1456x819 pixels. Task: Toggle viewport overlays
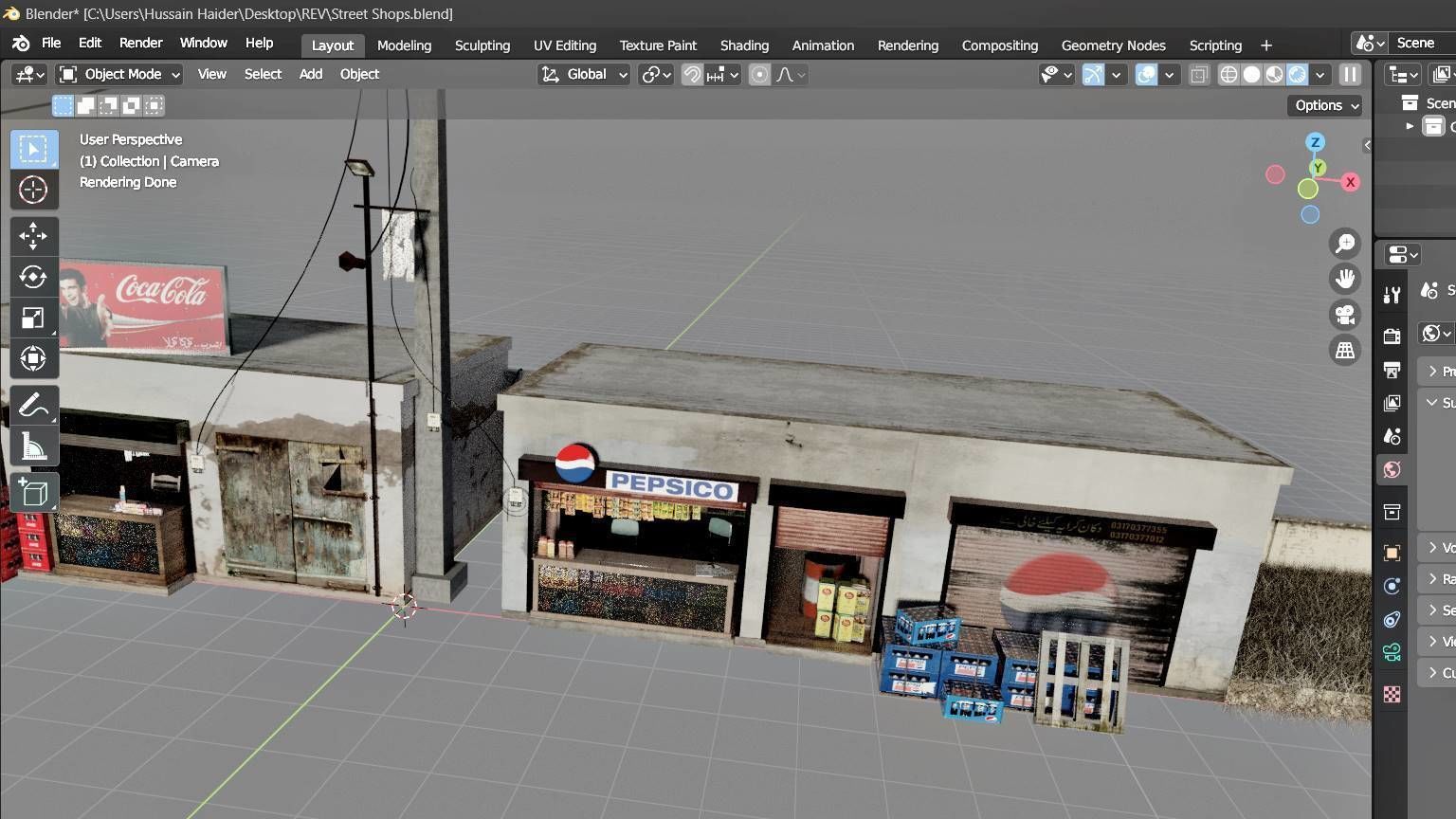(x=1146, y=74)
